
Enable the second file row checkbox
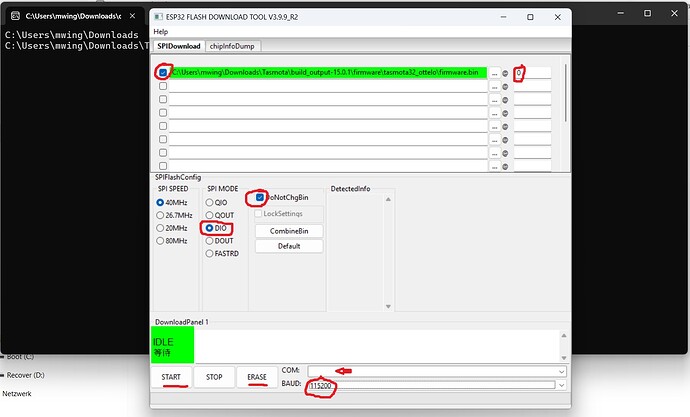(x=163, y=86)
